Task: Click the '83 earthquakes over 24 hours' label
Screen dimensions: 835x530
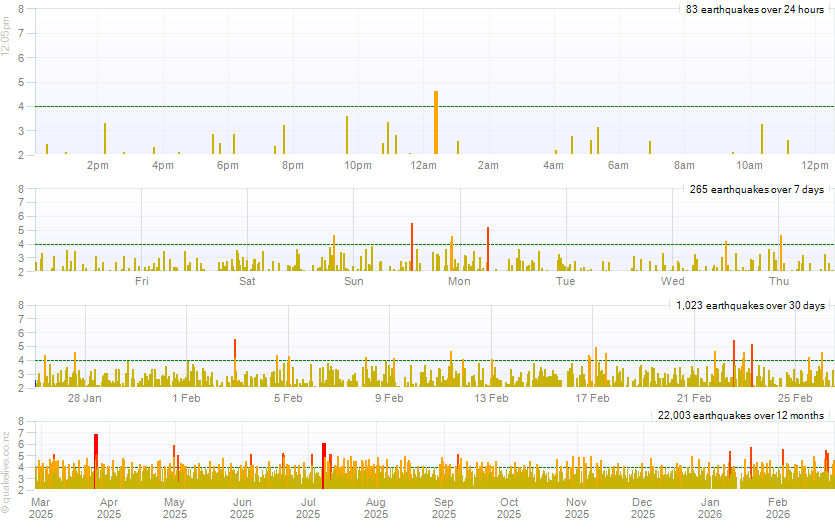Action: coord(755,9)
